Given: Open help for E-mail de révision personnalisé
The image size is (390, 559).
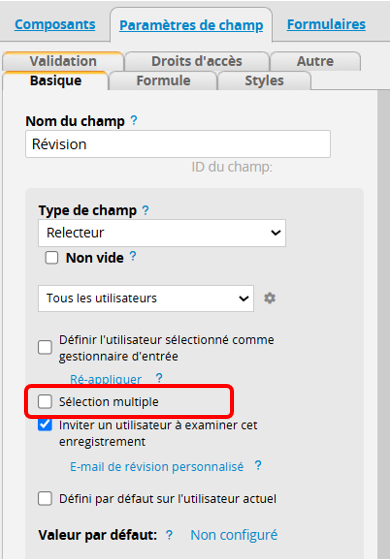Looking at the screenshot, I should (x=258, y=465).
